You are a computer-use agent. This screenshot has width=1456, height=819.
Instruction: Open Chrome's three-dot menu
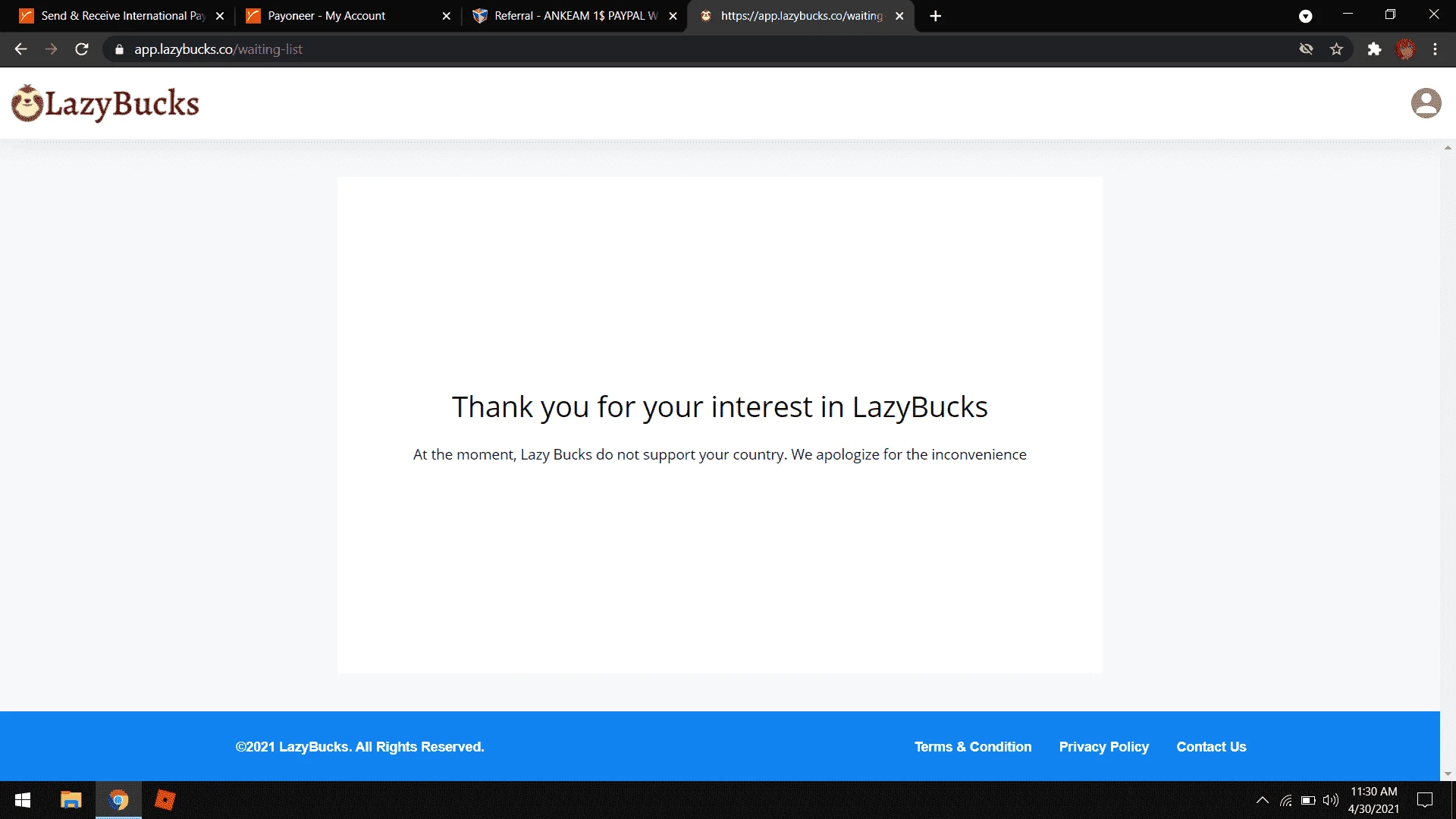(1435, 49)
